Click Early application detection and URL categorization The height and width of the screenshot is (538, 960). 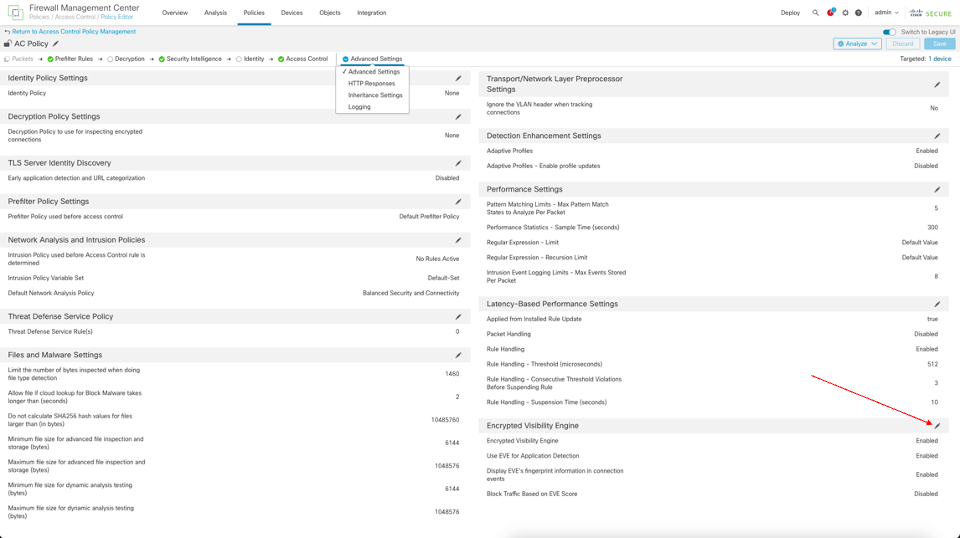(76, 178)
